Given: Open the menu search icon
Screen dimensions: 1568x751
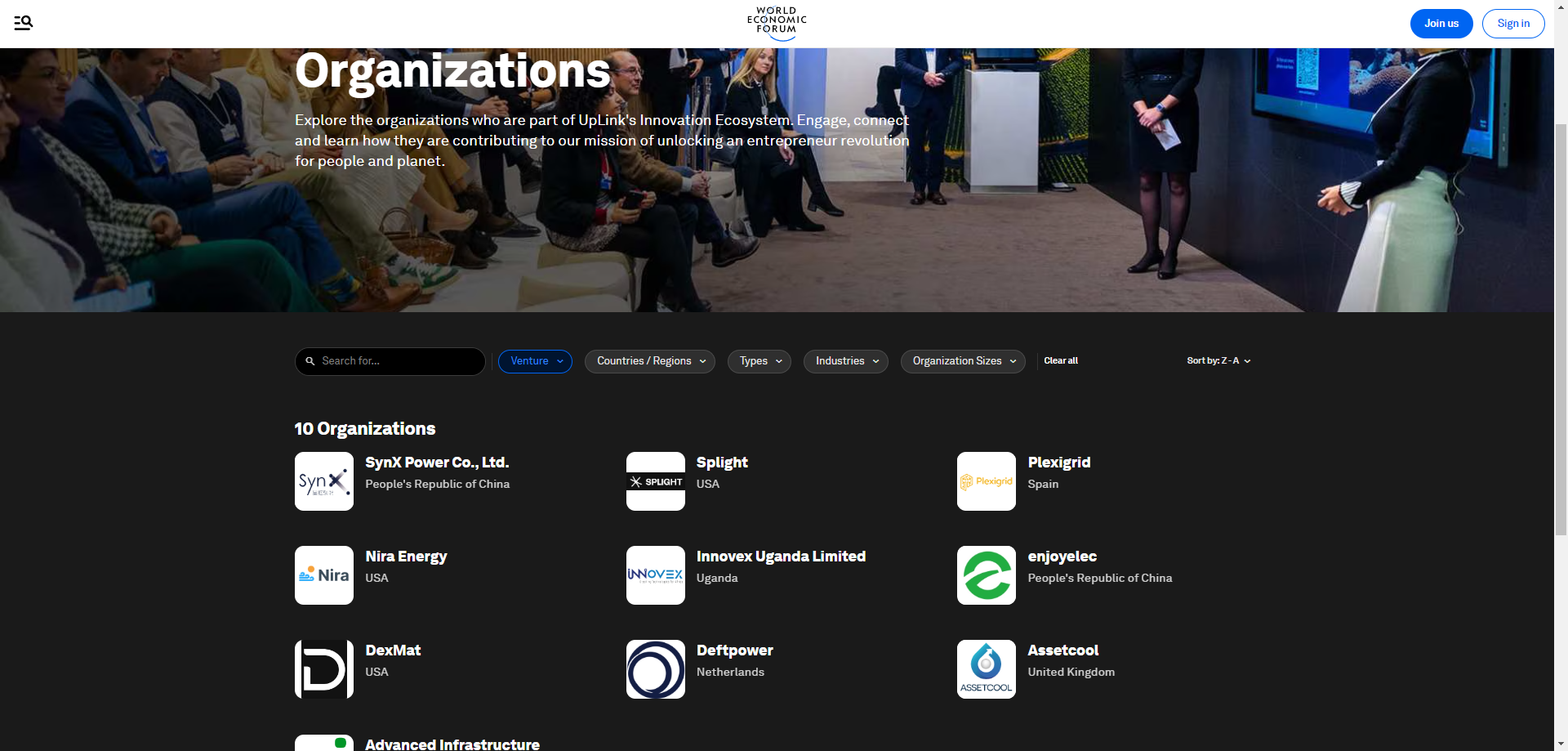Looking at the screenshot, I should [23, 23].
